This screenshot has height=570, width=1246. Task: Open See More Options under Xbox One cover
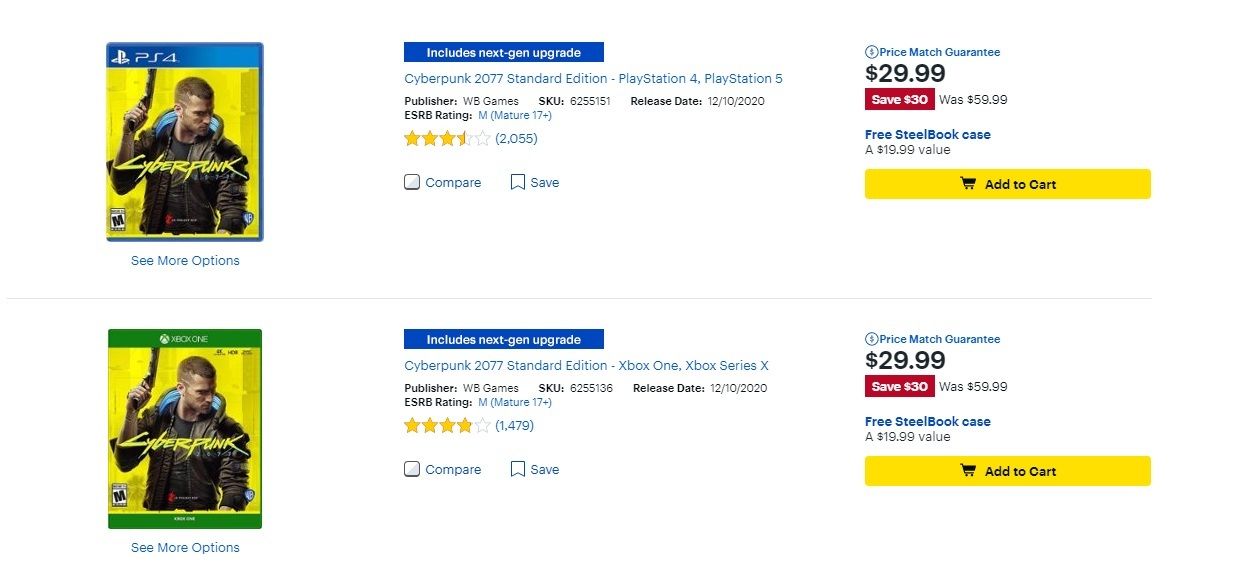pos(185,548)
